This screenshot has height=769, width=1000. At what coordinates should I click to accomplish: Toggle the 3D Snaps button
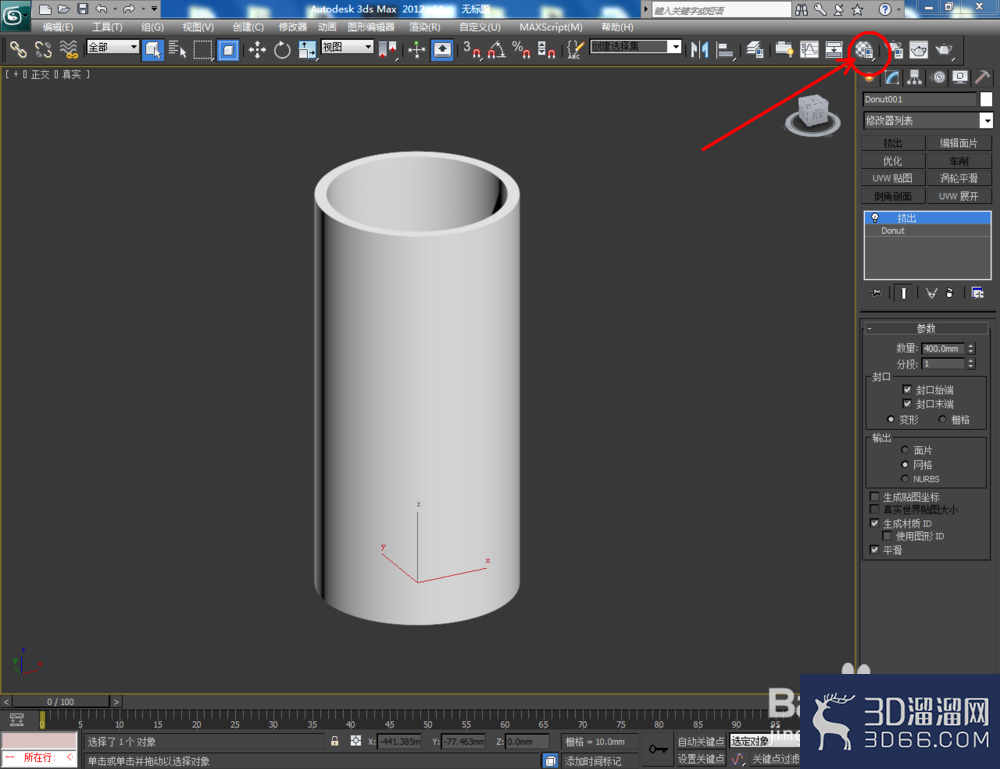tap(472, 50)
